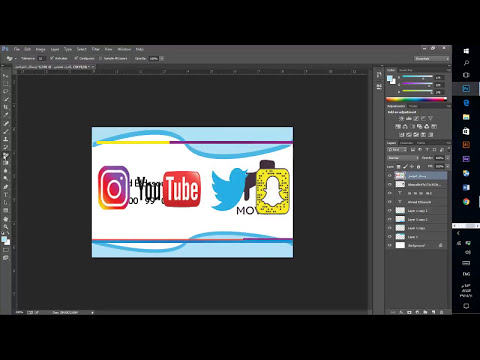Hide the Background layer

[x=390, y=245]
